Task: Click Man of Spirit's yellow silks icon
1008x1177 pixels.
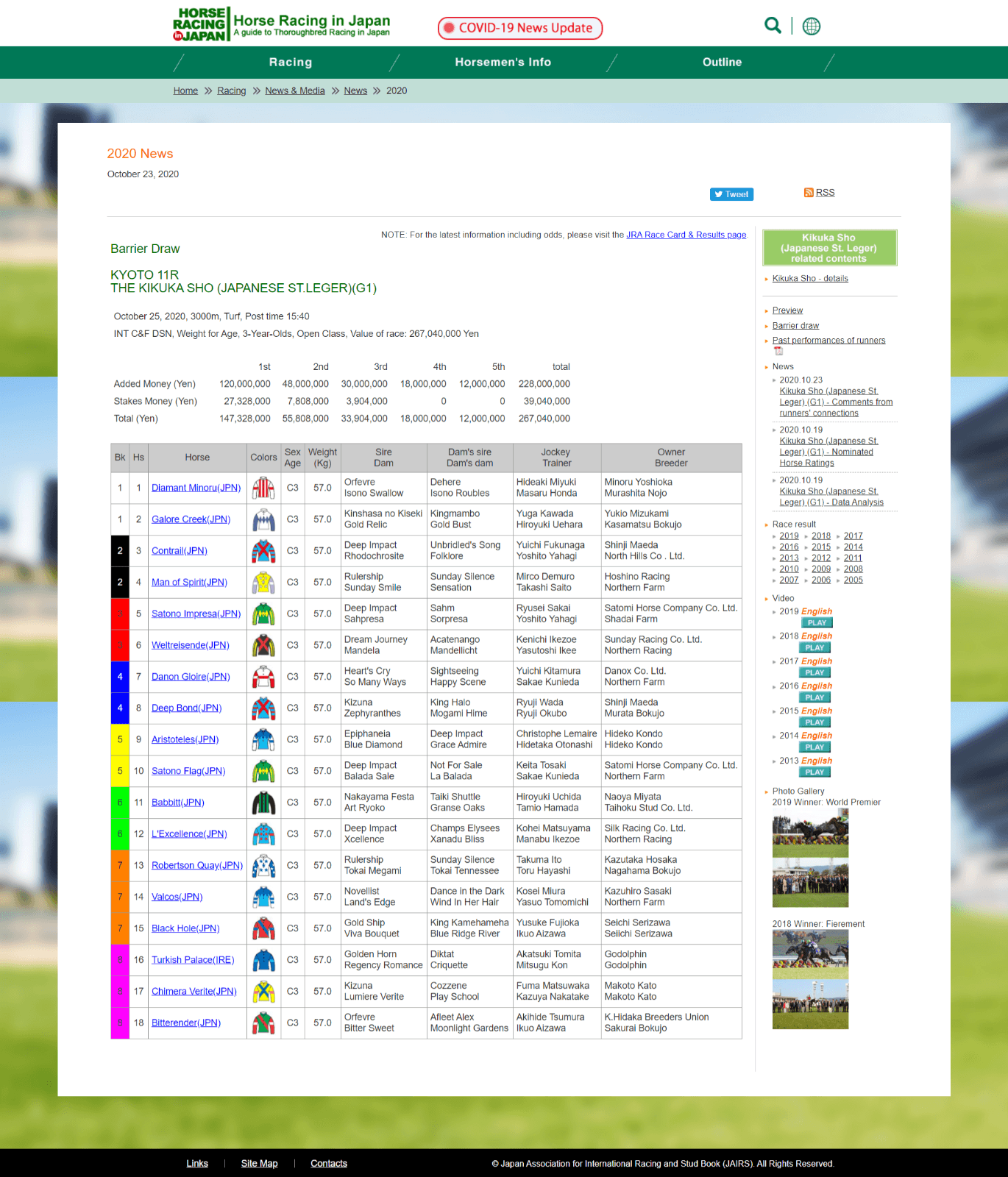Action: click(263, 583)
